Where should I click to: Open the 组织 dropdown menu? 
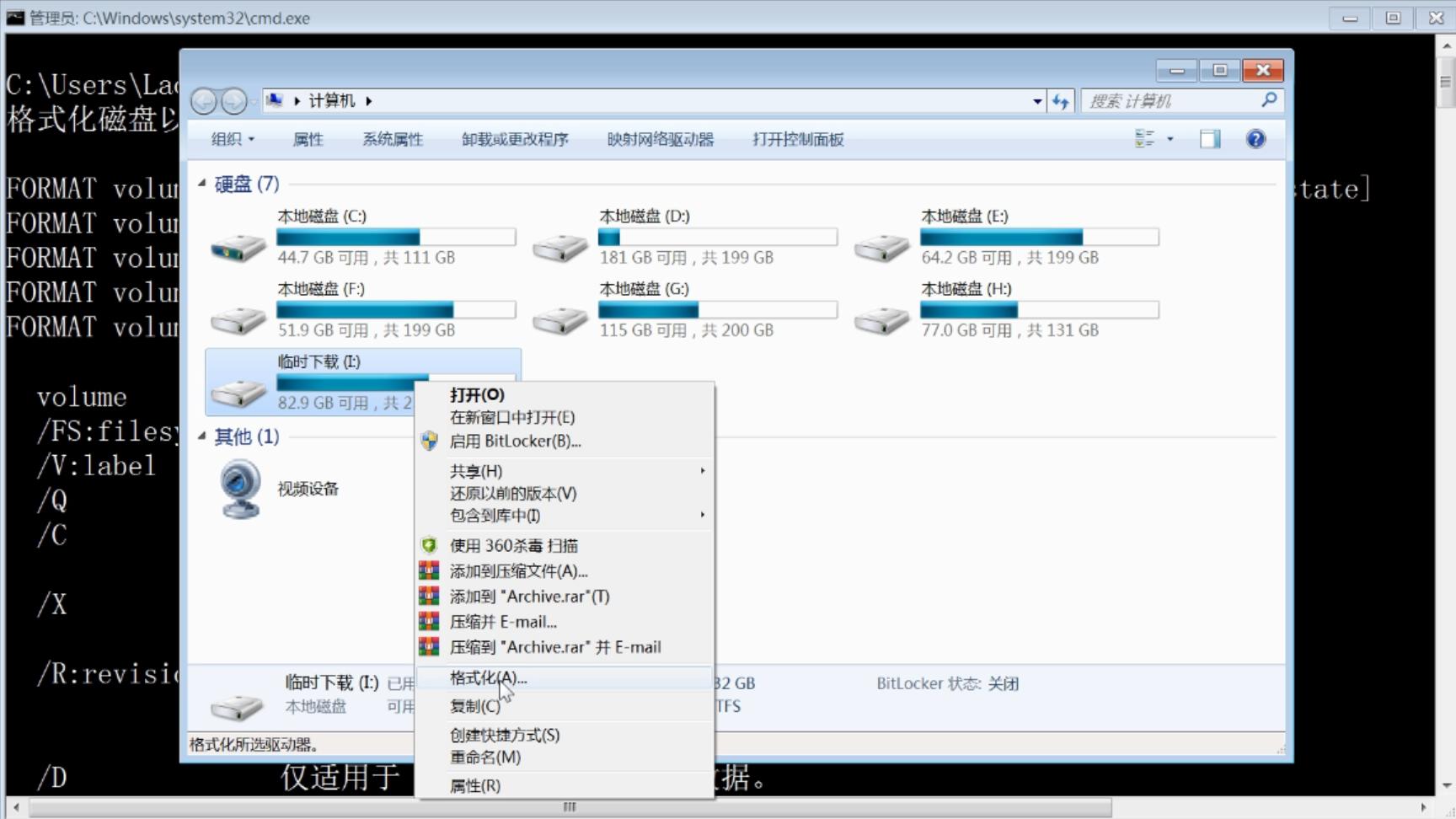click(x=231, y=139)
